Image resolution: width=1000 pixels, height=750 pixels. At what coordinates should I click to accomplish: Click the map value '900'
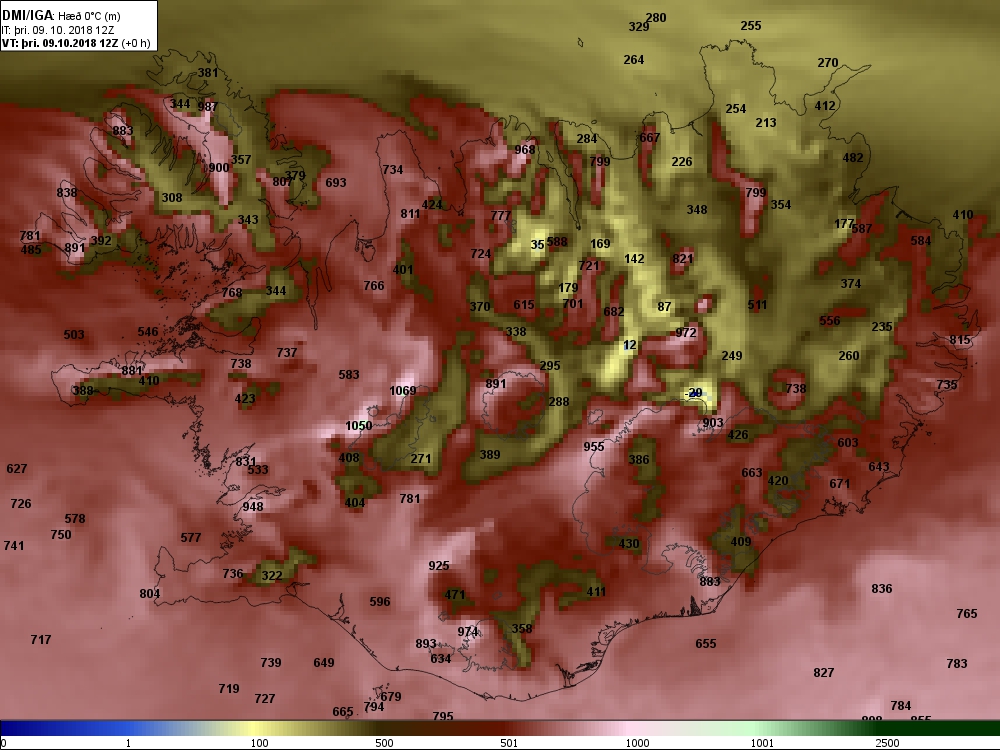tap(219, 168)
